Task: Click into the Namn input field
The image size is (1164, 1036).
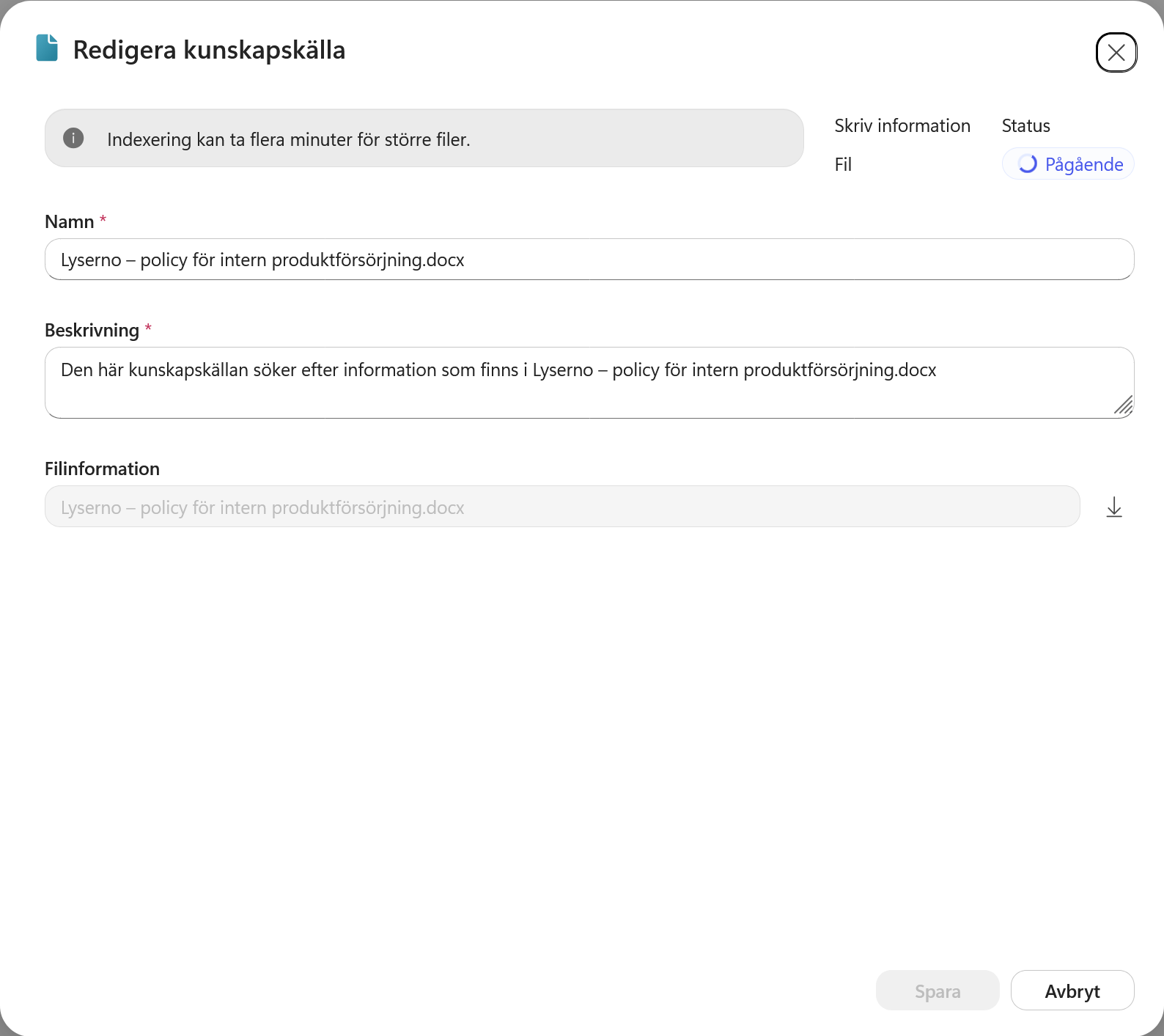Action: coord(589,260)
